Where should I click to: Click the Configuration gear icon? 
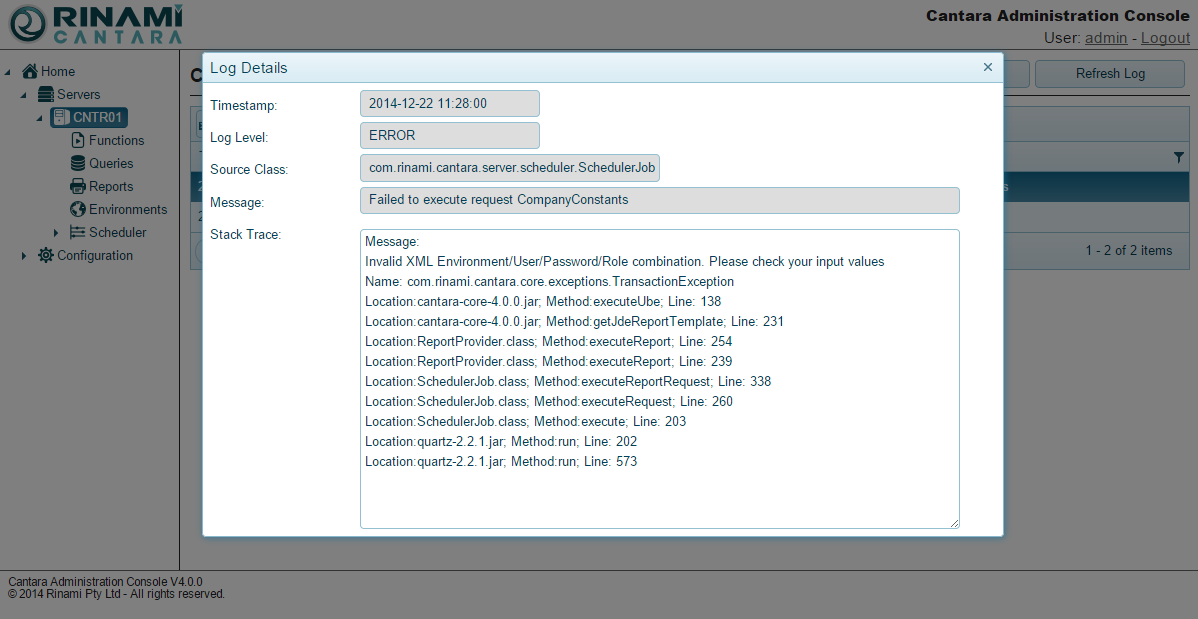[46, 256]
